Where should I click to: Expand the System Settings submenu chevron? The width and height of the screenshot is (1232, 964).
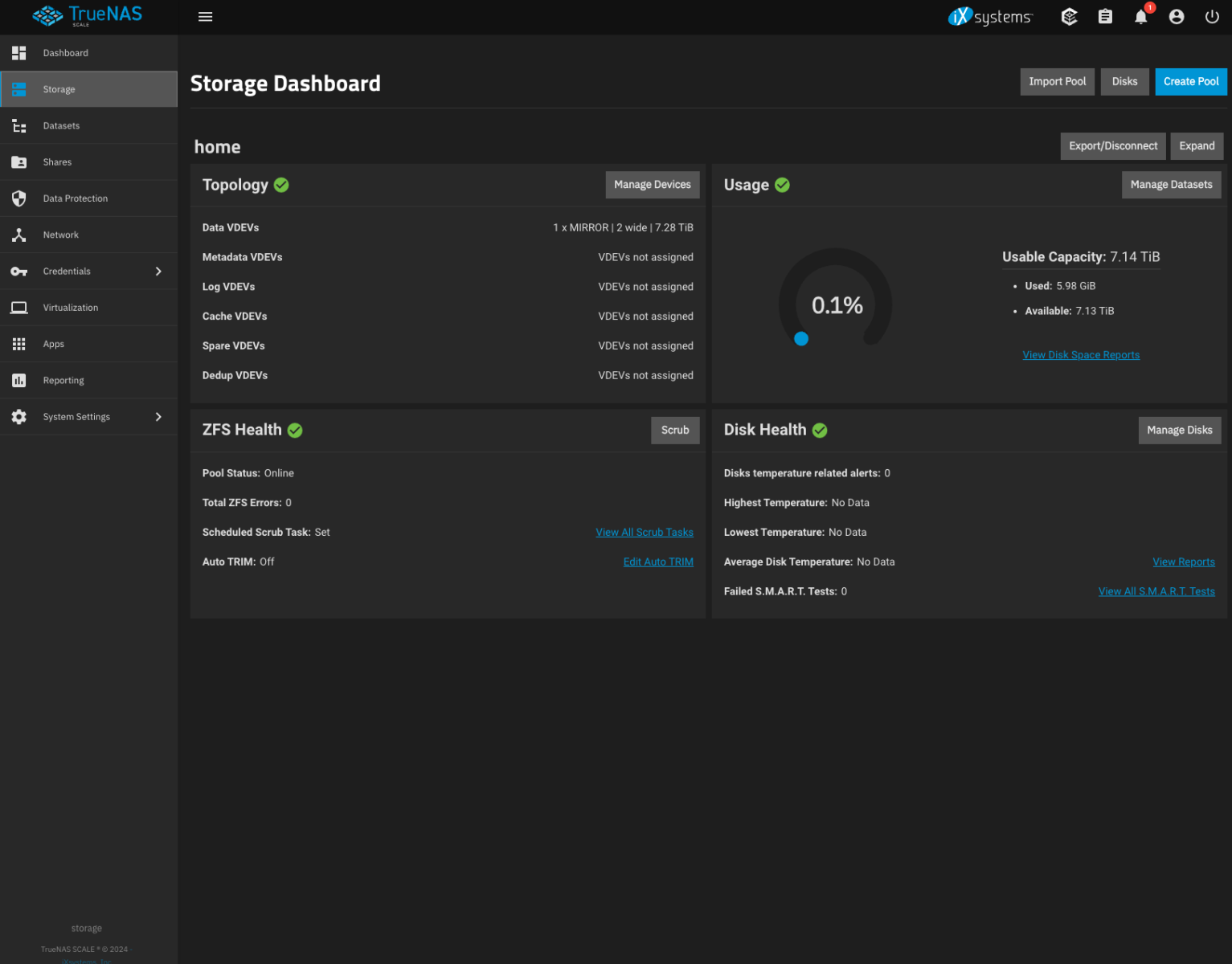(x=158, y=417)
